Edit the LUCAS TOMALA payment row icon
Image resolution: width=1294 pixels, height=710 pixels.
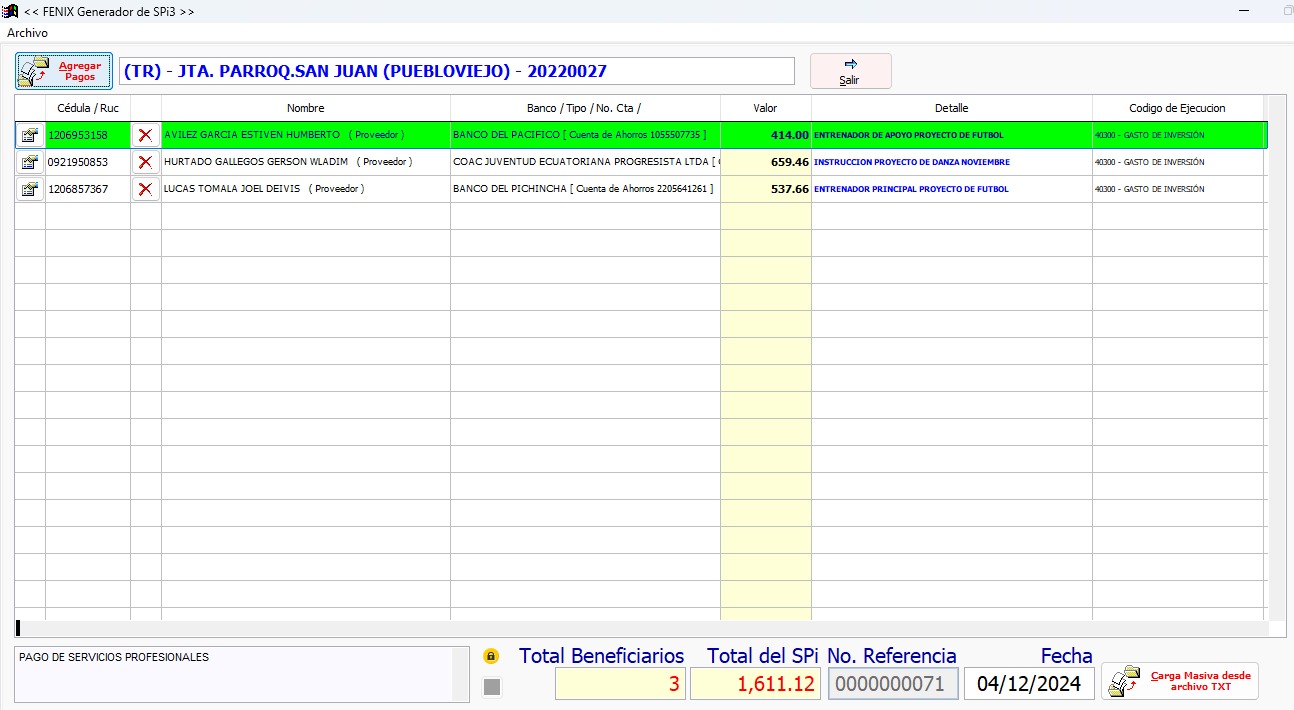(30, 189)
